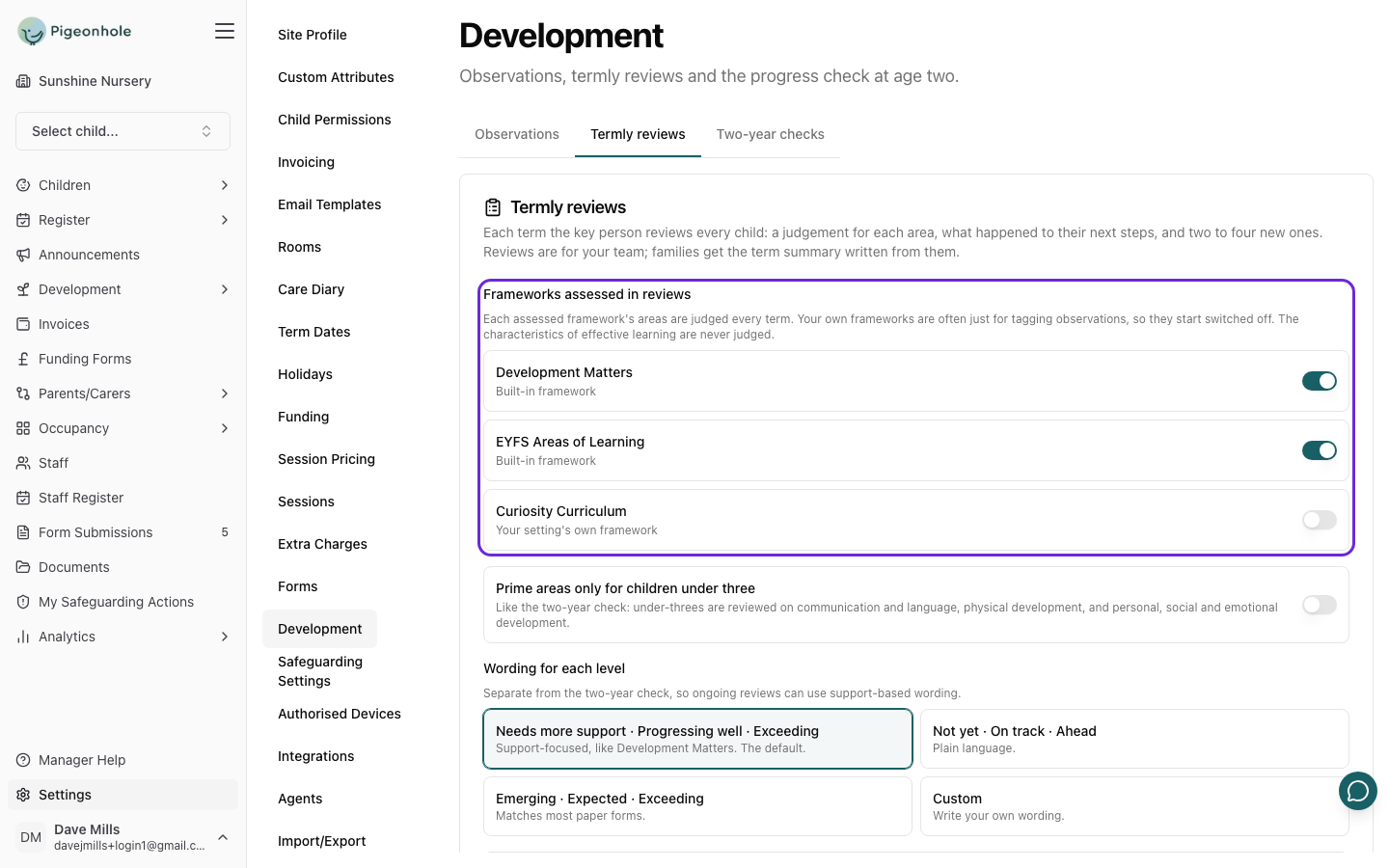The image size is (1389, 868).
Task: Click the Children sidebar icon
Action: click(23, 185)
